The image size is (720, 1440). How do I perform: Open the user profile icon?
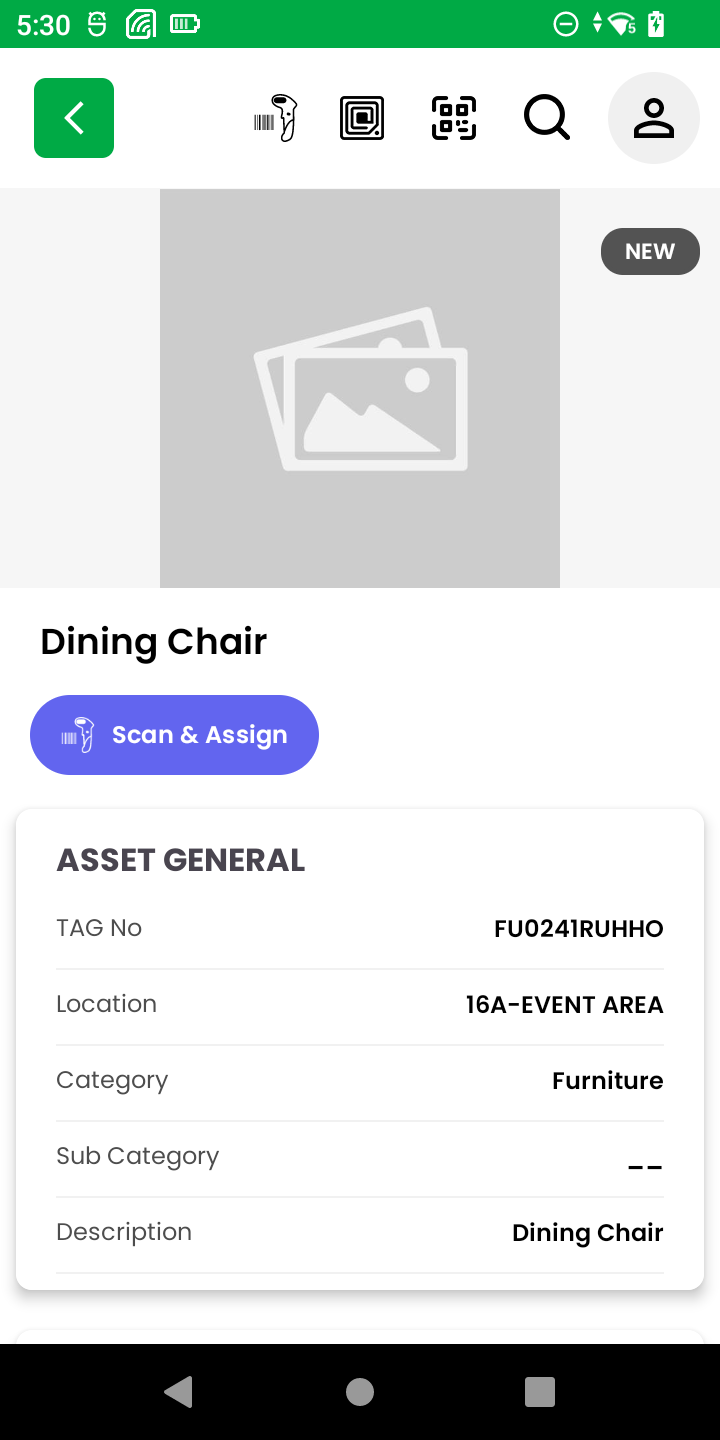click(x=654, y=118)
